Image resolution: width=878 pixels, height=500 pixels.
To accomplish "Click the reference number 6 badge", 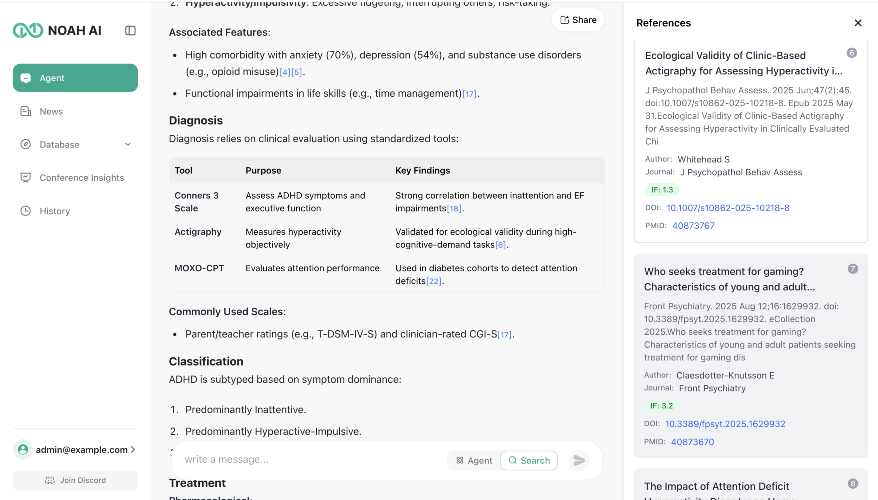I will [x=852, y=53].
